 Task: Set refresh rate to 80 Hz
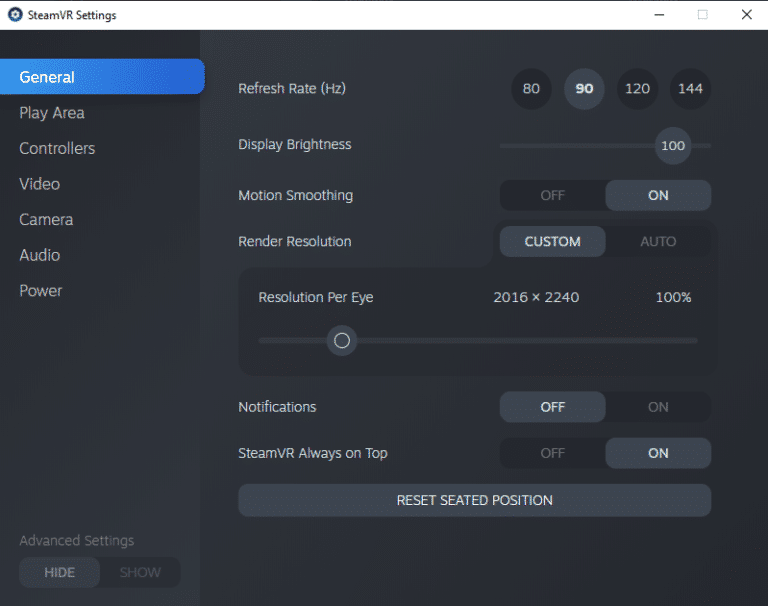point(531,89)
